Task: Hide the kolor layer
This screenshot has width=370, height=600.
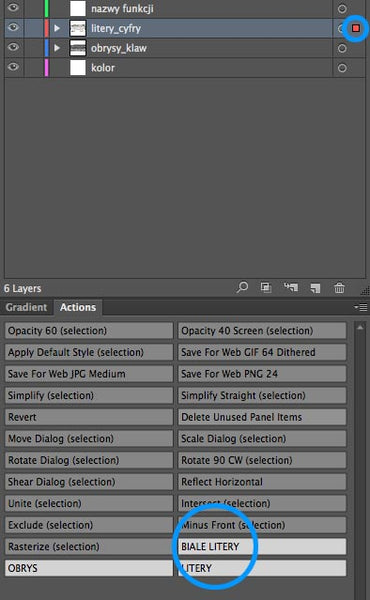Action: (13, 67)
